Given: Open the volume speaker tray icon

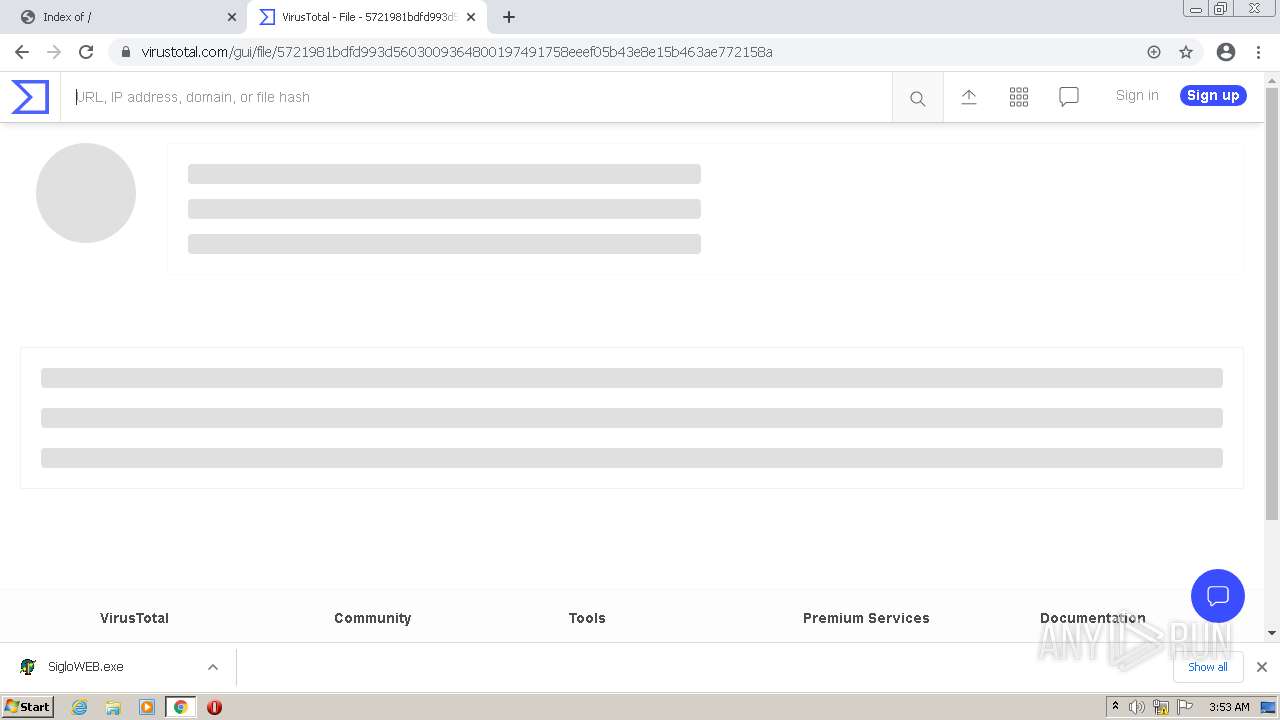Looking at the screenshot, I should (x=1137, y=707).
